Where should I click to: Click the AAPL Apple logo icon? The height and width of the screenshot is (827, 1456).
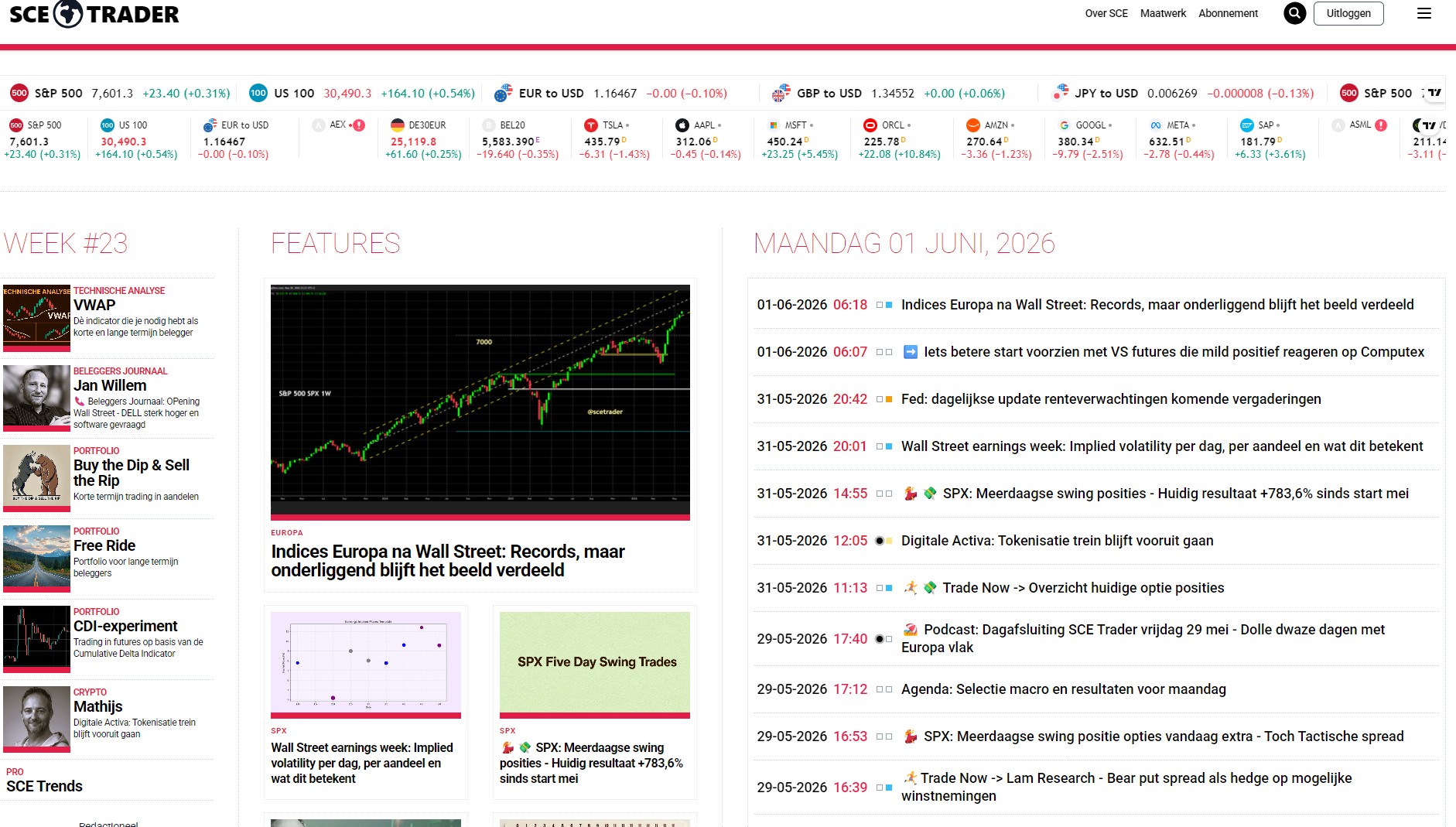tap(682, 125)
